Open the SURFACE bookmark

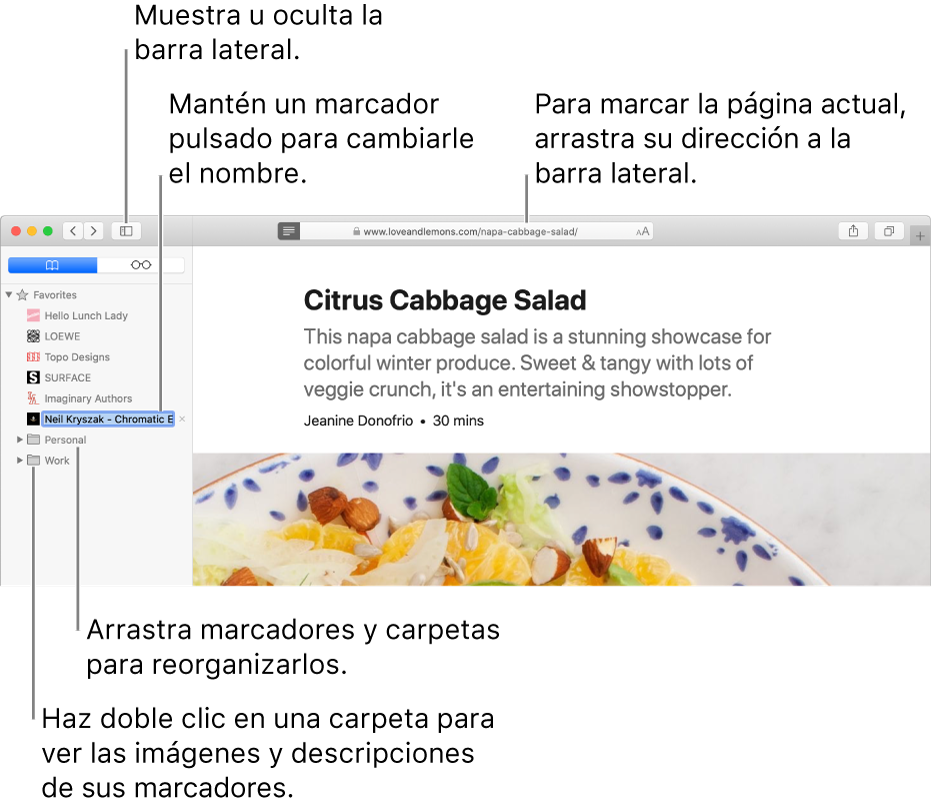tap(68, 378)
